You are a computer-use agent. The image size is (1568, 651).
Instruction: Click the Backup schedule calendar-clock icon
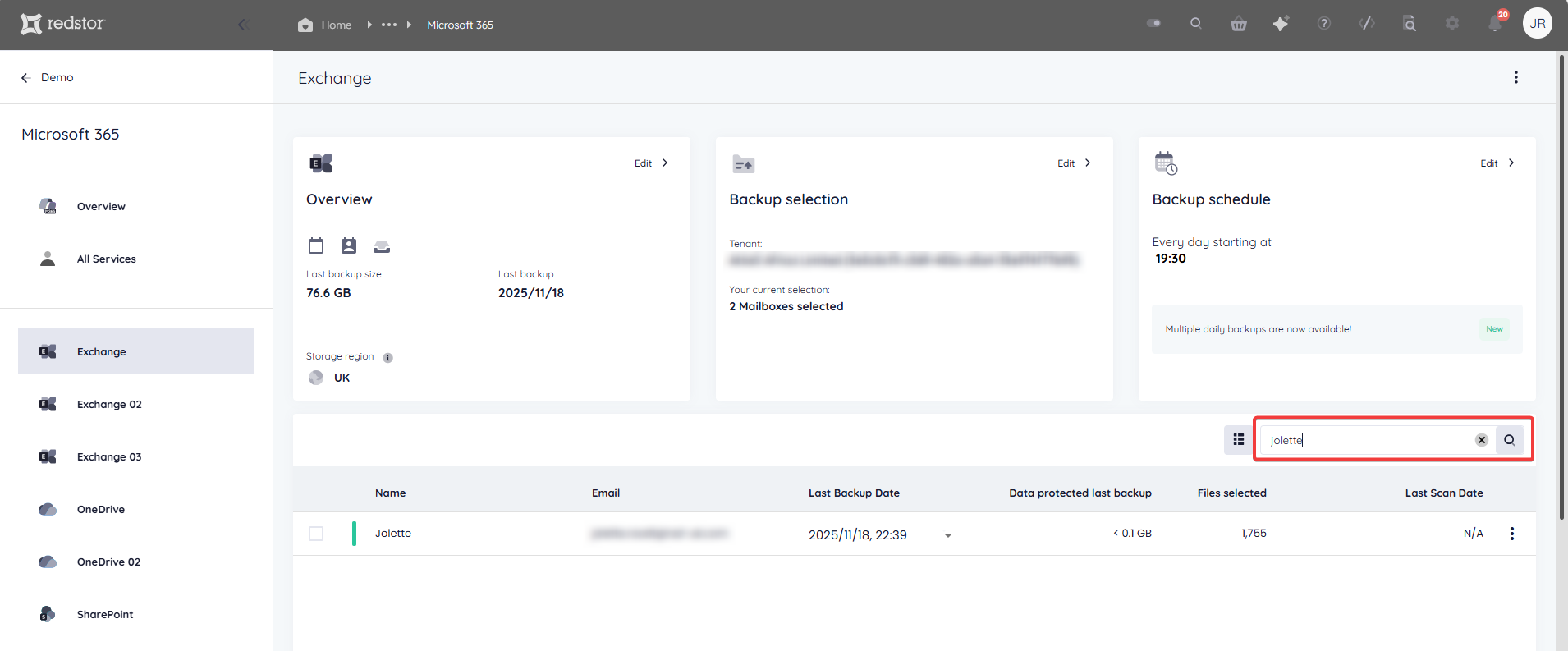click(x=1166, y=163)
